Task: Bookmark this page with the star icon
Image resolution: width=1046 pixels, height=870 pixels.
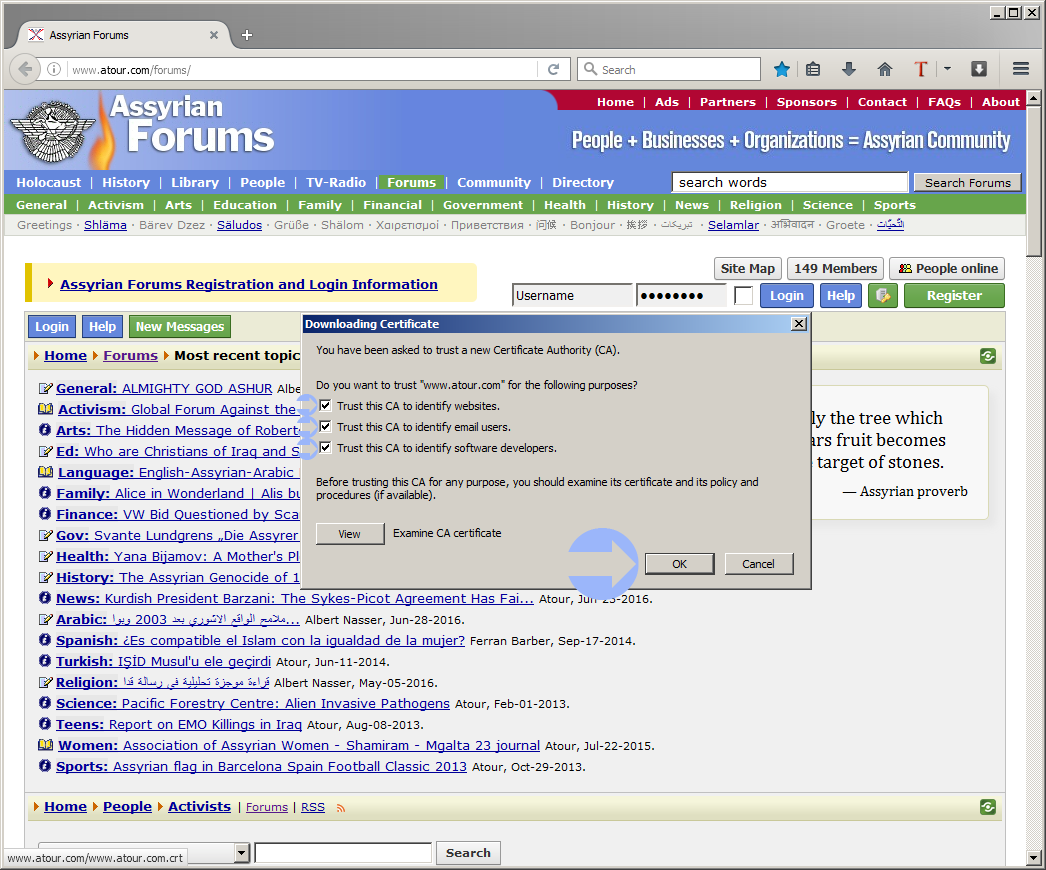Action: pos(782,69)
